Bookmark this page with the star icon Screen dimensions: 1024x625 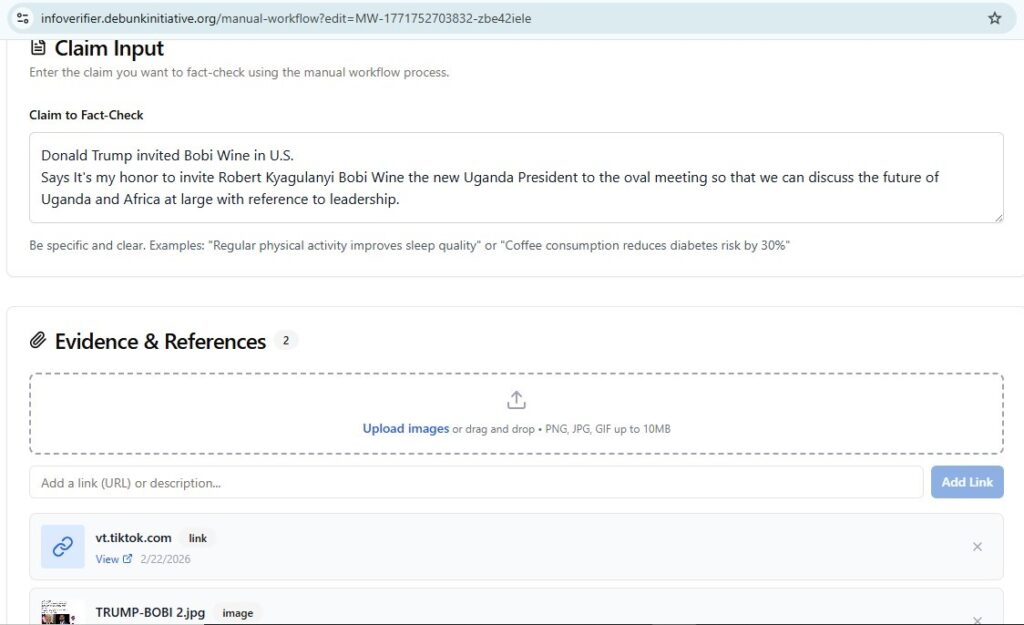[994, 18]
